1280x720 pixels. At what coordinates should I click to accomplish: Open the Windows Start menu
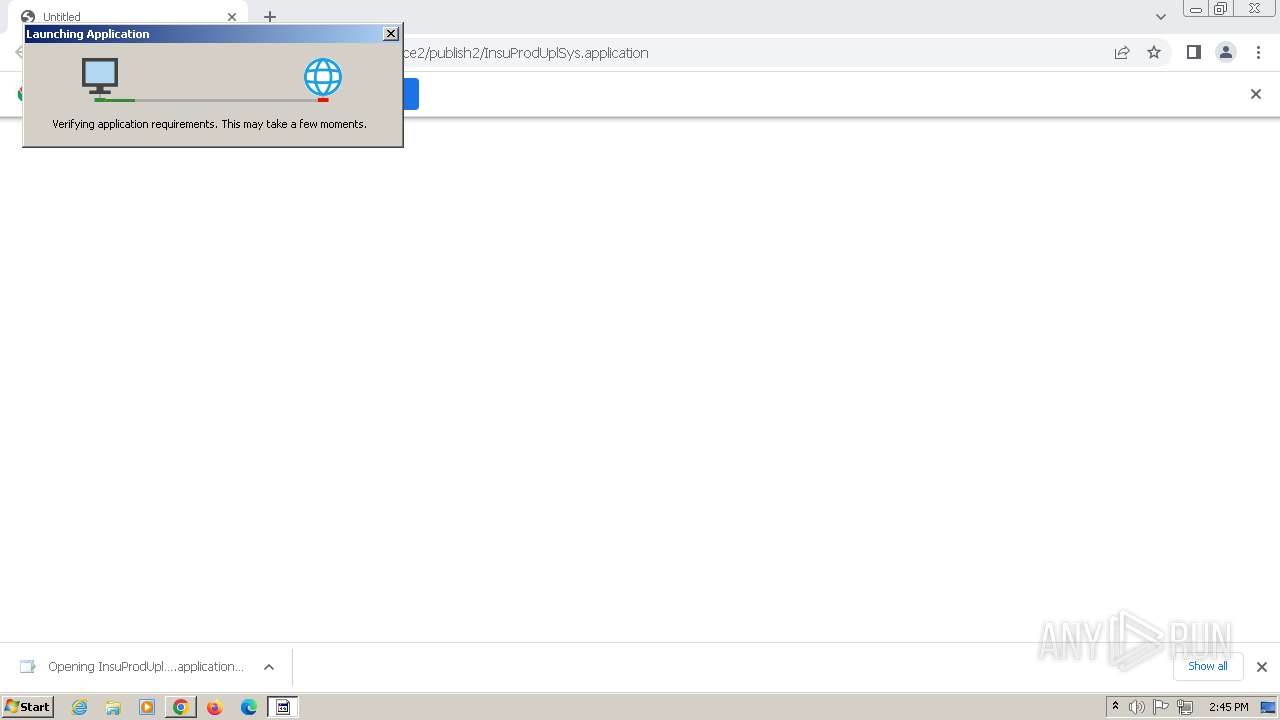click(28, 707)
